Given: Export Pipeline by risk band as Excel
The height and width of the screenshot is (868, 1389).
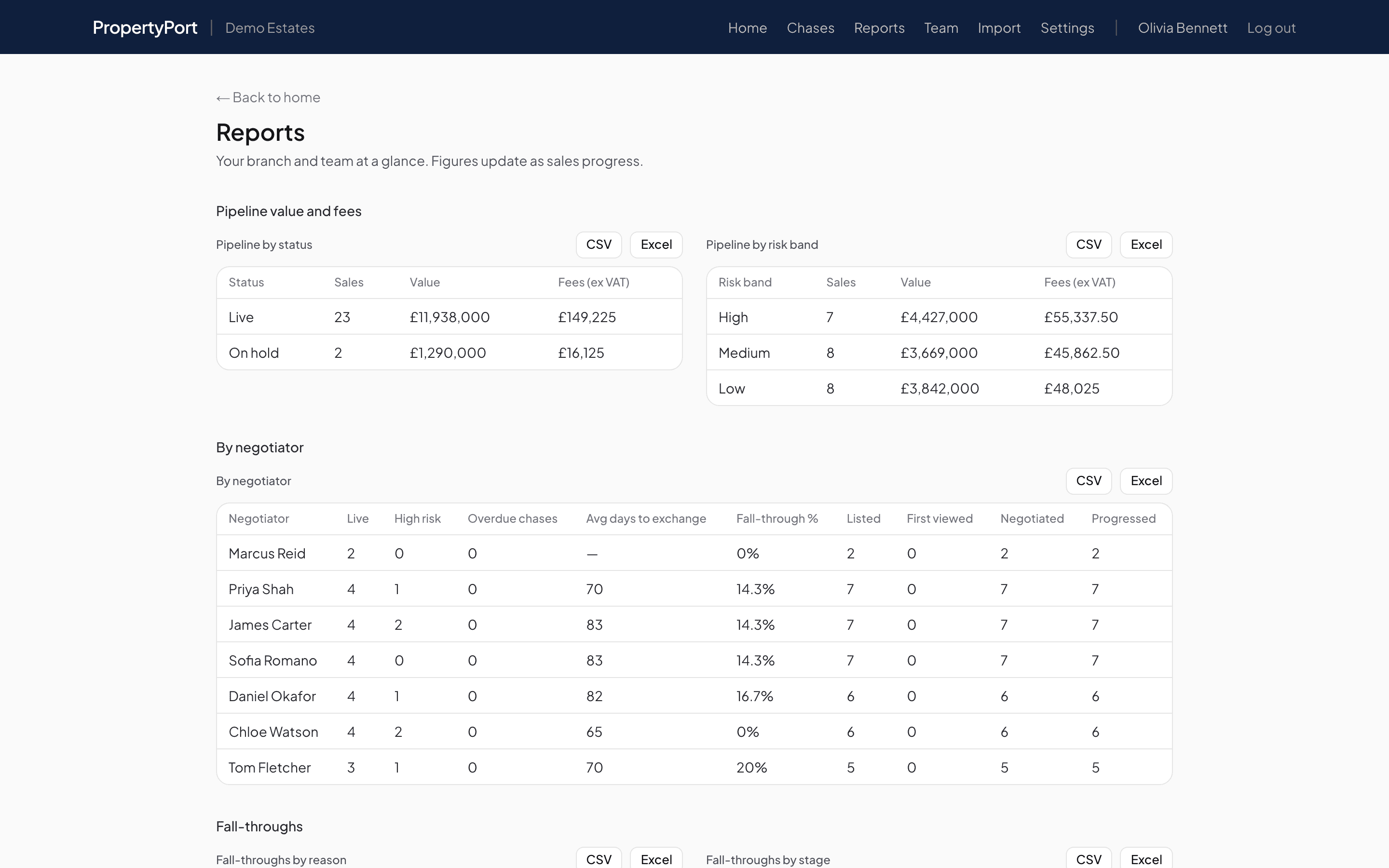Looking at the screenshot, I should 1145,244.
